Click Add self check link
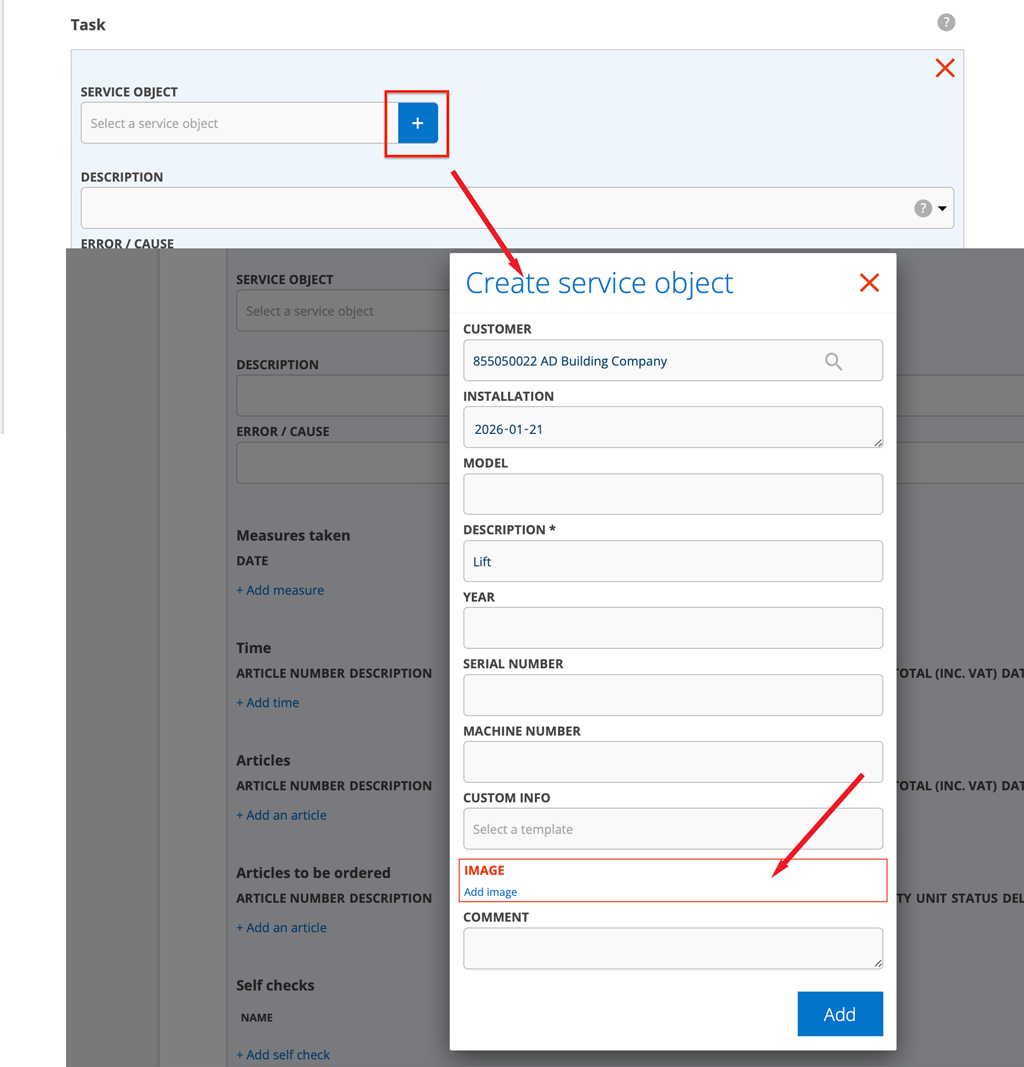Image resolution: width=1024 pixels, height=1067 pixels. click(283, 1054)
